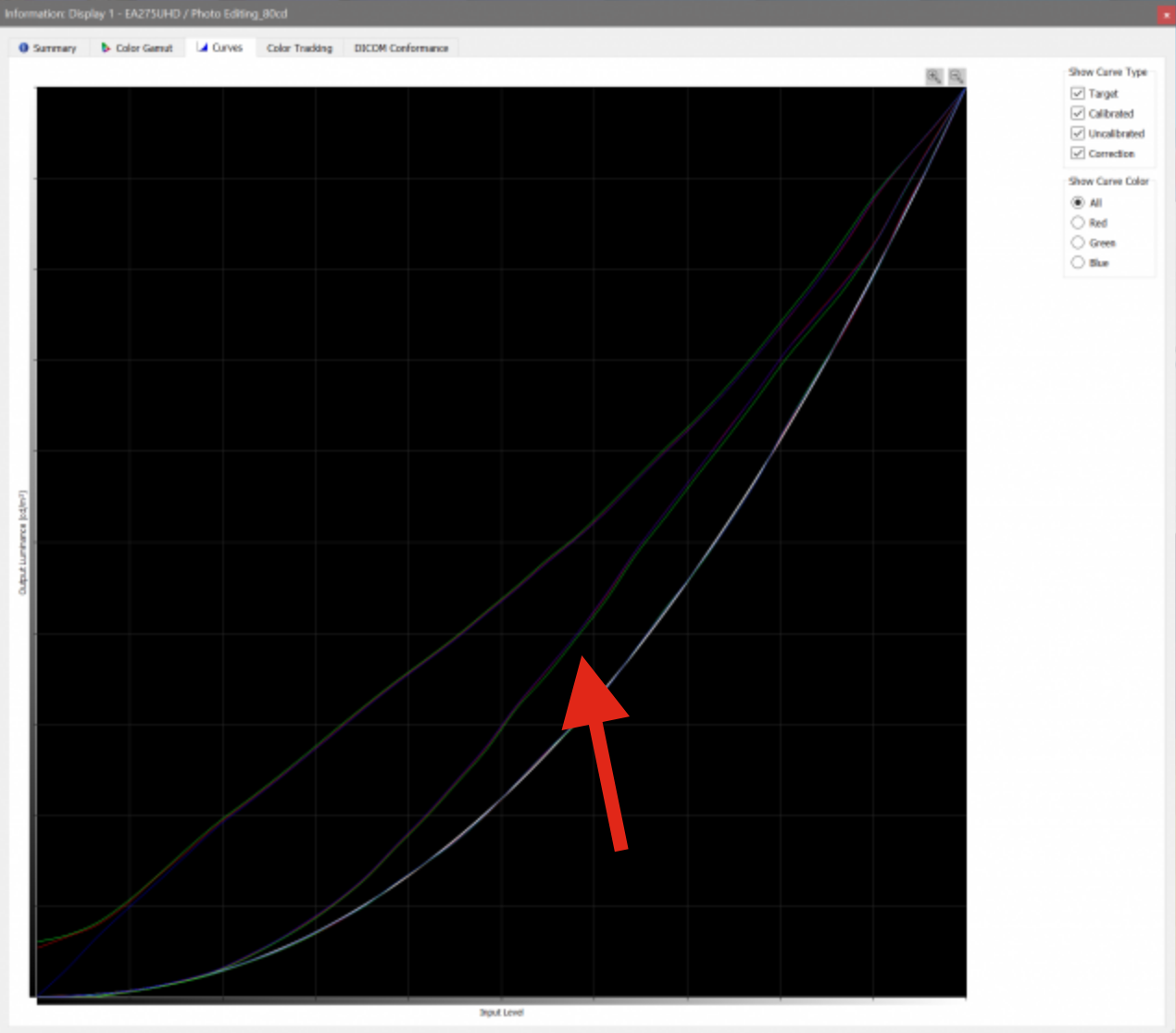Select the All curve color option
The width and height of the screenshot is (1176, 1033).
click(x=1077, y=203)
